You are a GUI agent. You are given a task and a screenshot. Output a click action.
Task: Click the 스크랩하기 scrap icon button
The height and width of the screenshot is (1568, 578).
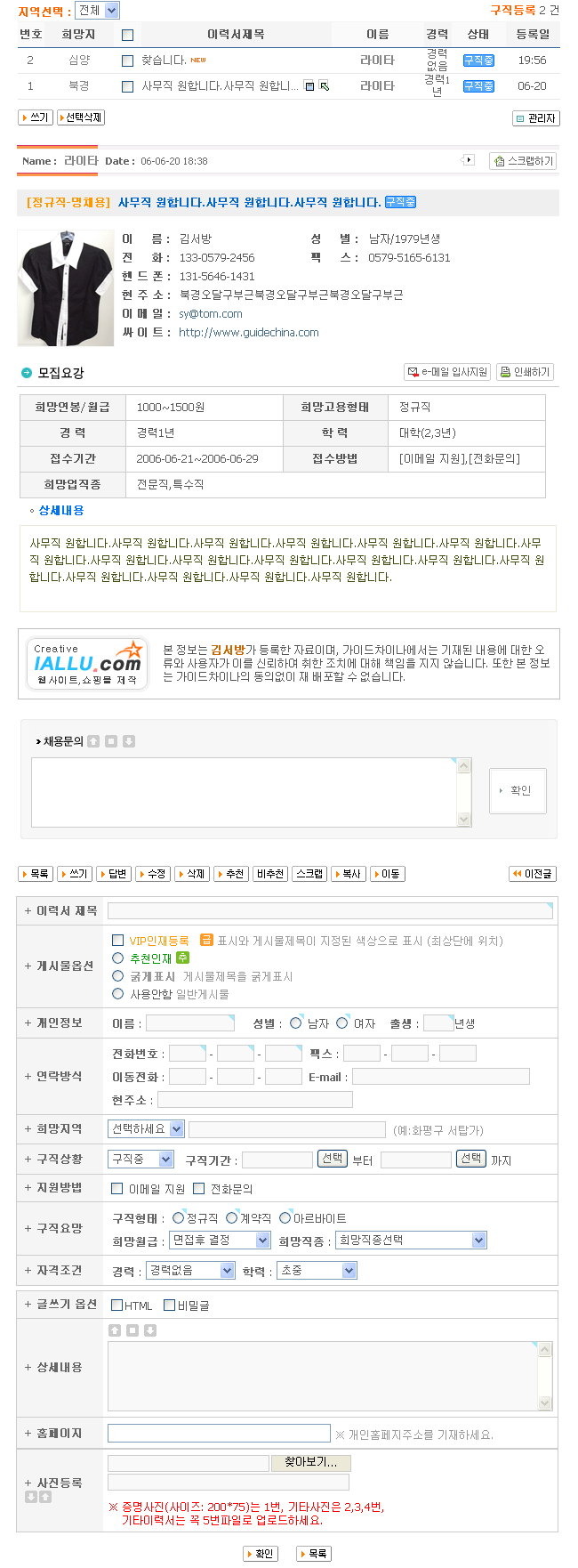523,161
